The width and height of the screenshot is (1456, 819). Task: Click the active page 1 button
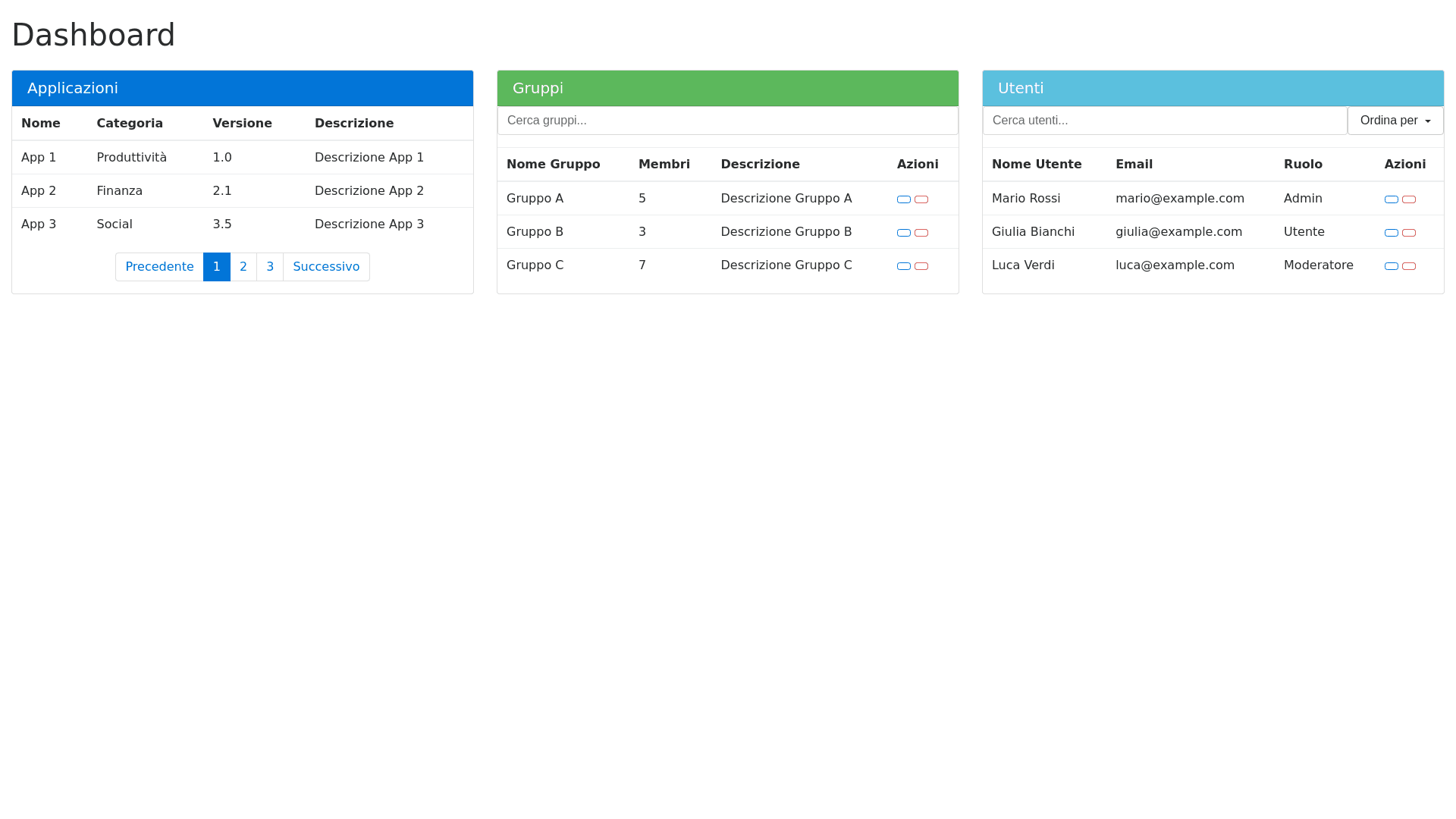217,267
